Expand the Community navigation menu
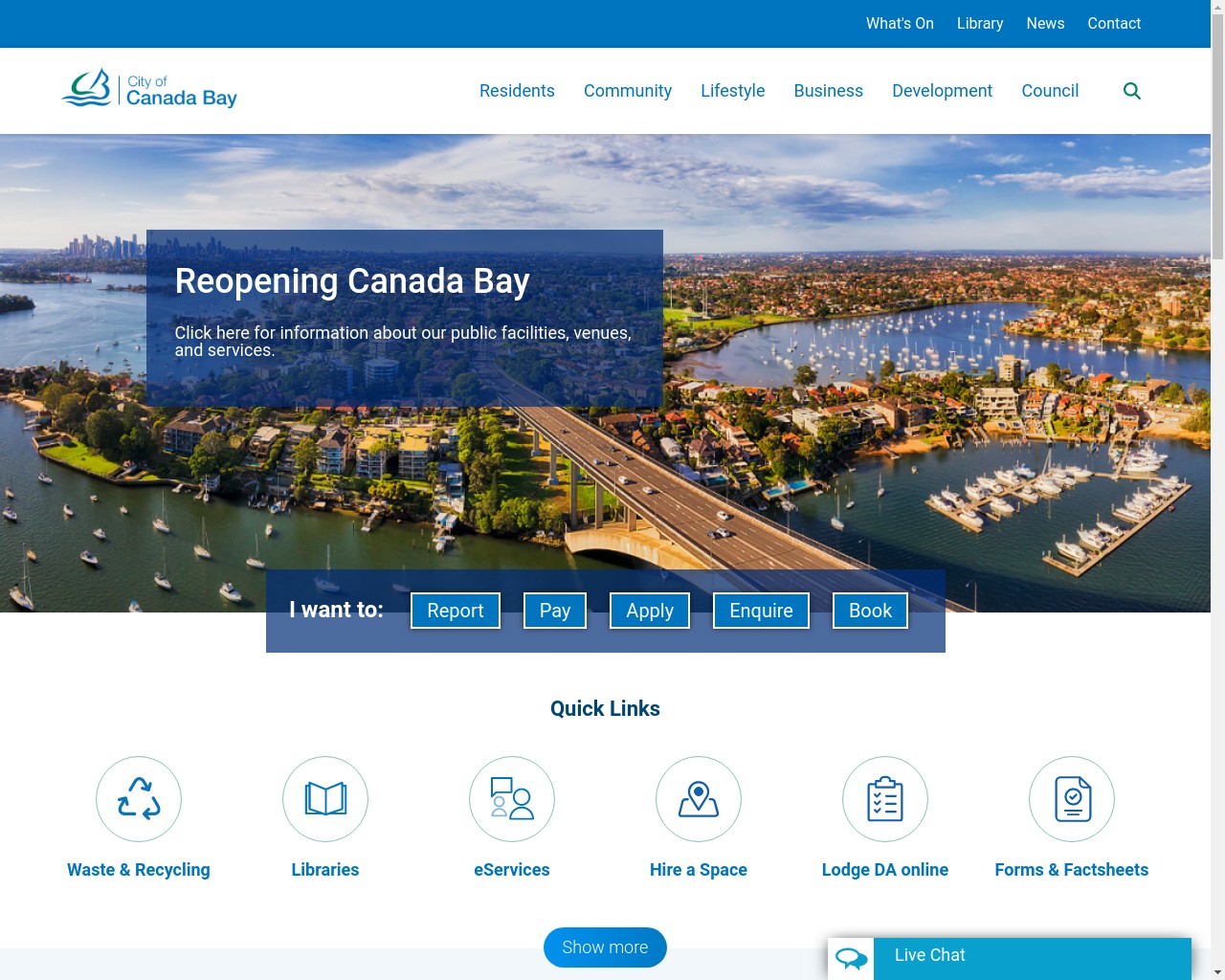 [628, 91]
